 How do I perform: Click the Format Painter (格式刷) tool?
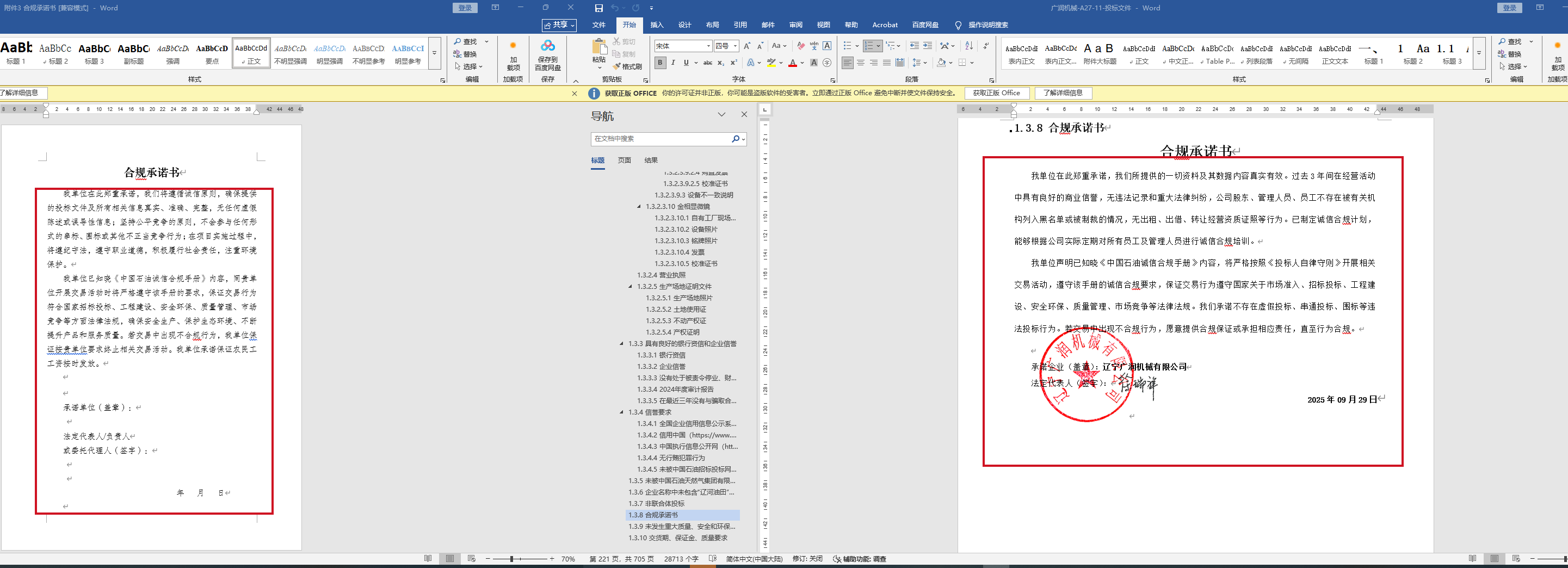[627, 66]
